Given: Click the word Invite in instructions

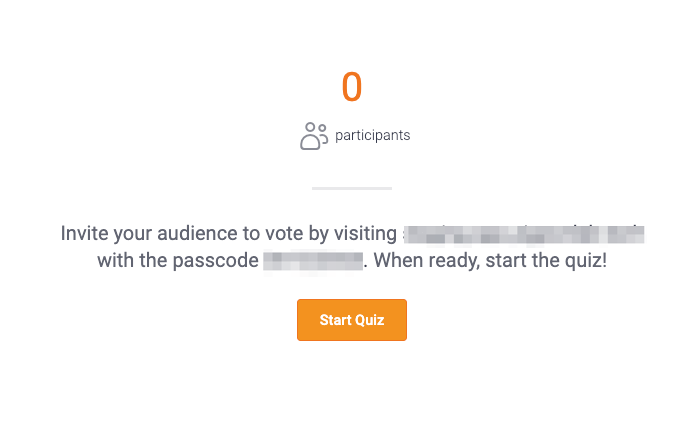Looking at the screenshot, I should [x=85, y=234].
